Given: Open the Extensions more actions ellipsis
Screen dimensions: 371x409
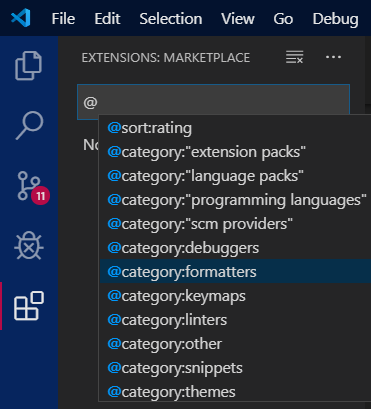Looking at the screenshot, I should [x=333, y=57].
